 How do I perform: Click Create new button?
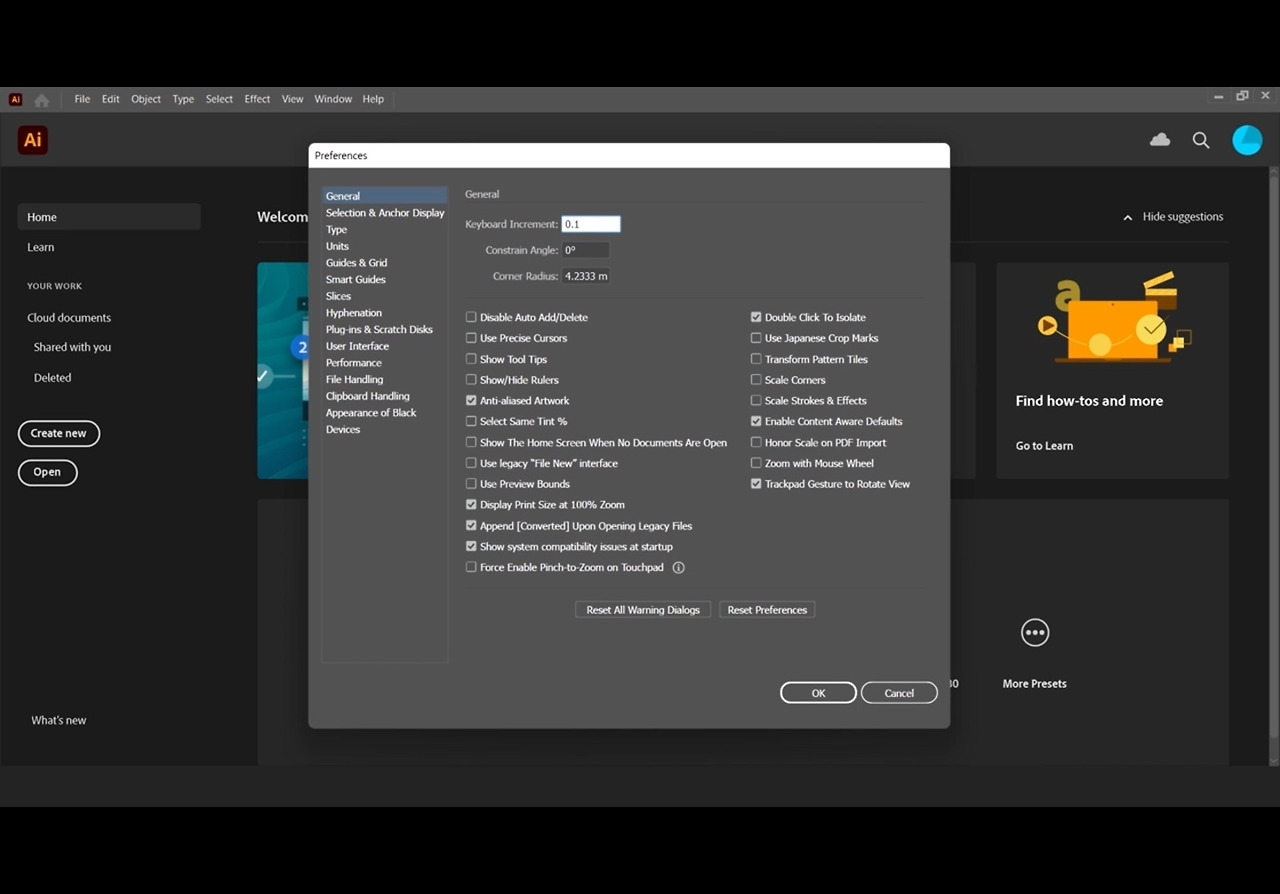tap(59, 433)
